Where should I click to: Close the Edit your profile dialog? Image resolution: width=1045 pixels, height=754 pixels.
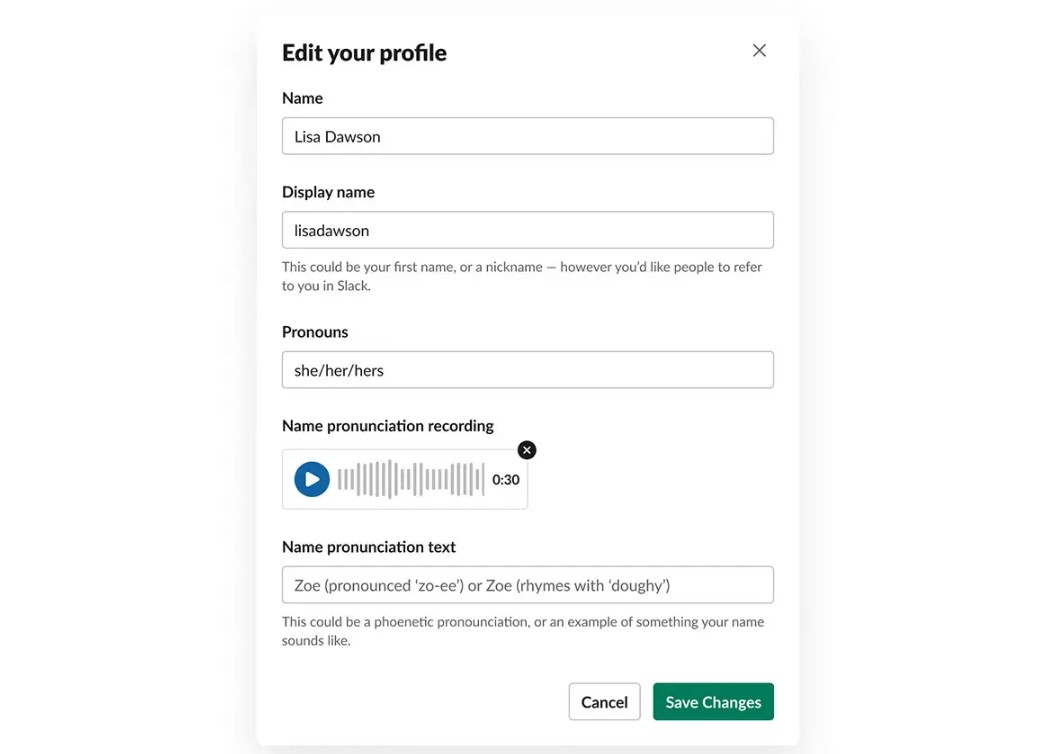point(759,51)
